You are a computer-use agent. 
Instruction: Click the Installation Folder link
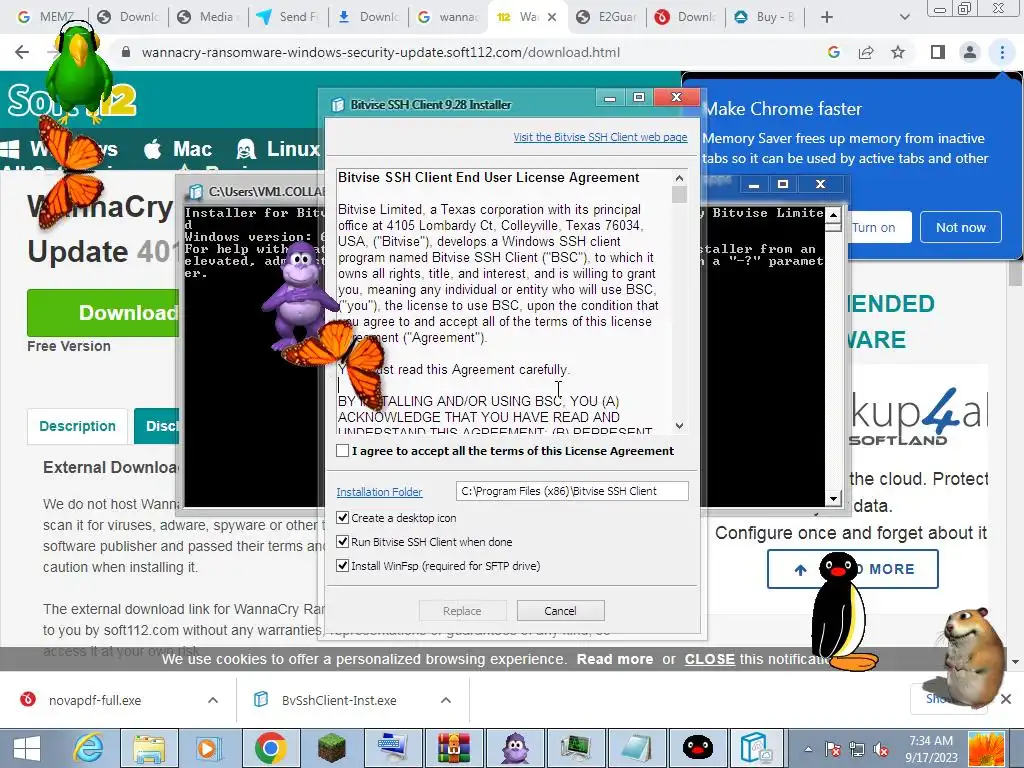pyautogui.click(x=379, y=492)
